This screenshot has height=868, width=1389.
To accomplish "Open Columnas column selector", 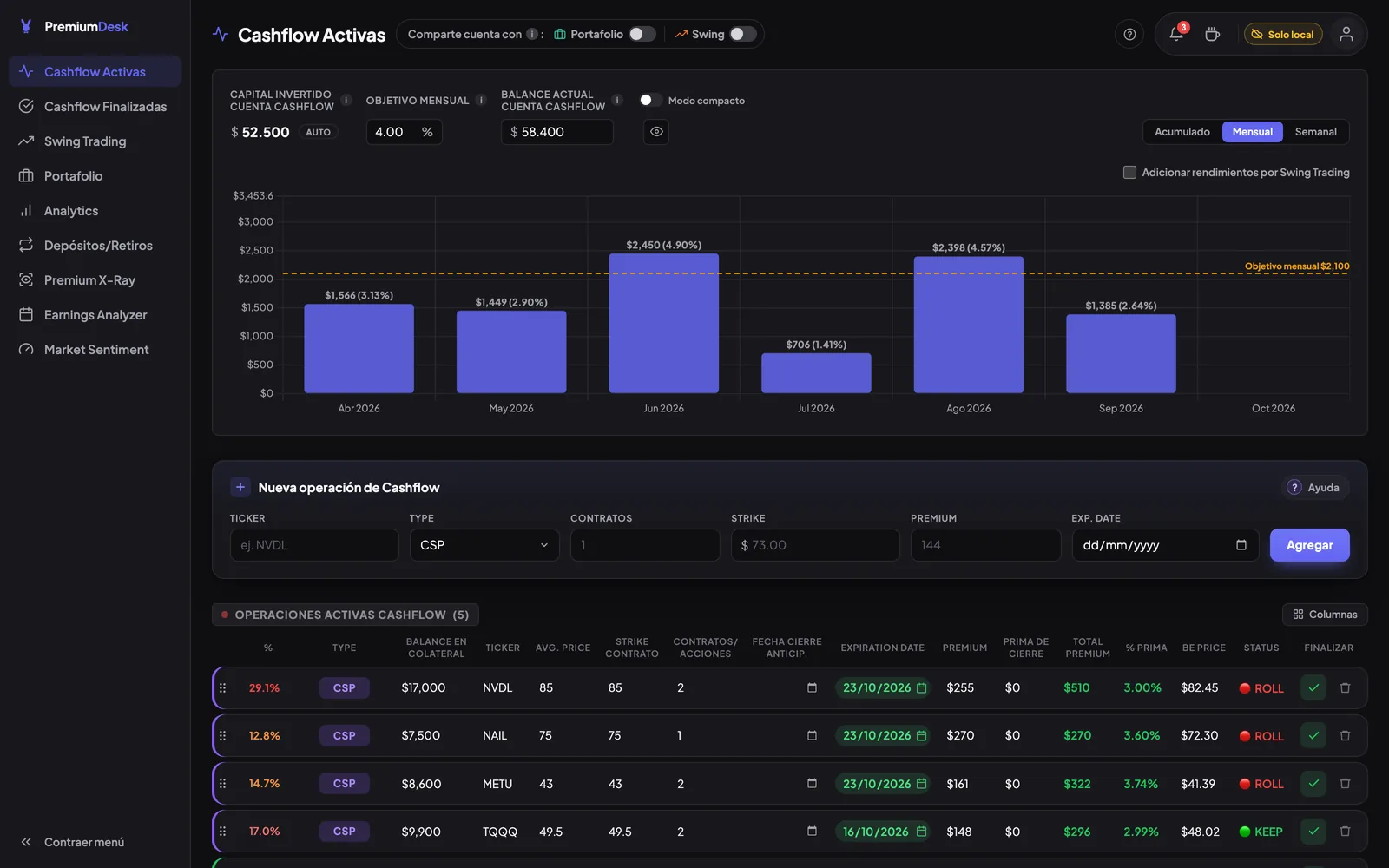I will (1325, 615).
